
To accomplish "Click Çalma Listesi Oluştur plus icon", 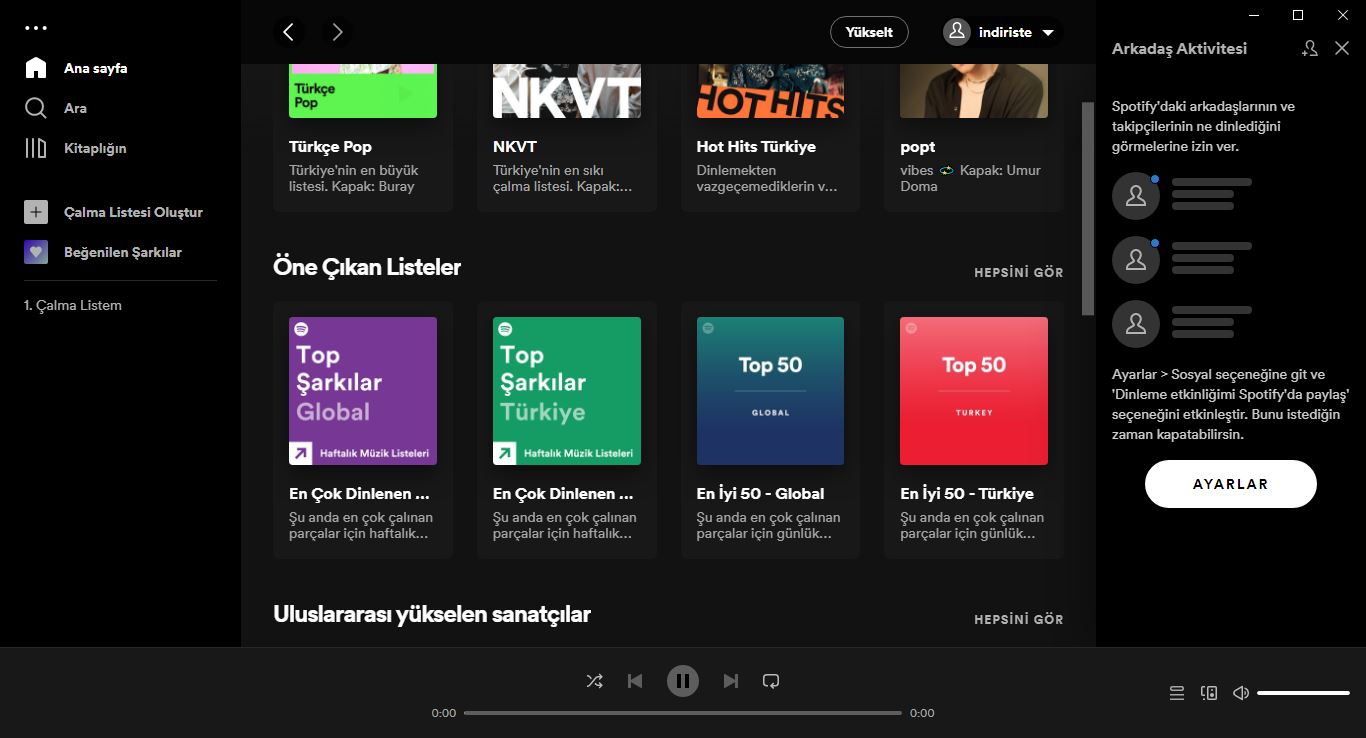I will point(36,212).
